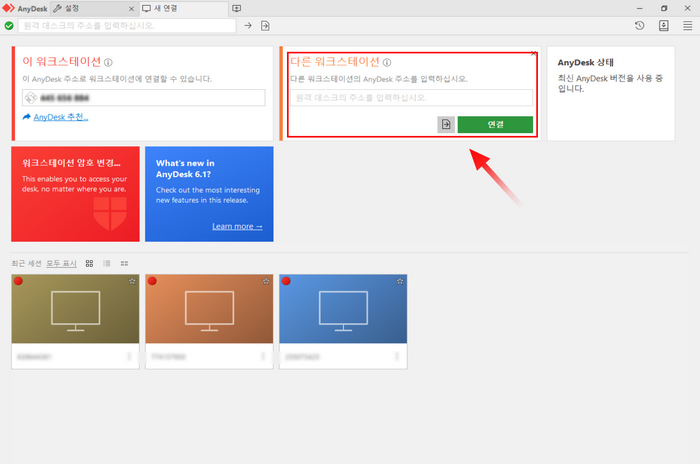The width and height of the screenshot is (700, 464).
Task: Click the gray file transfer button beside 연결
Action: [446, 125]
